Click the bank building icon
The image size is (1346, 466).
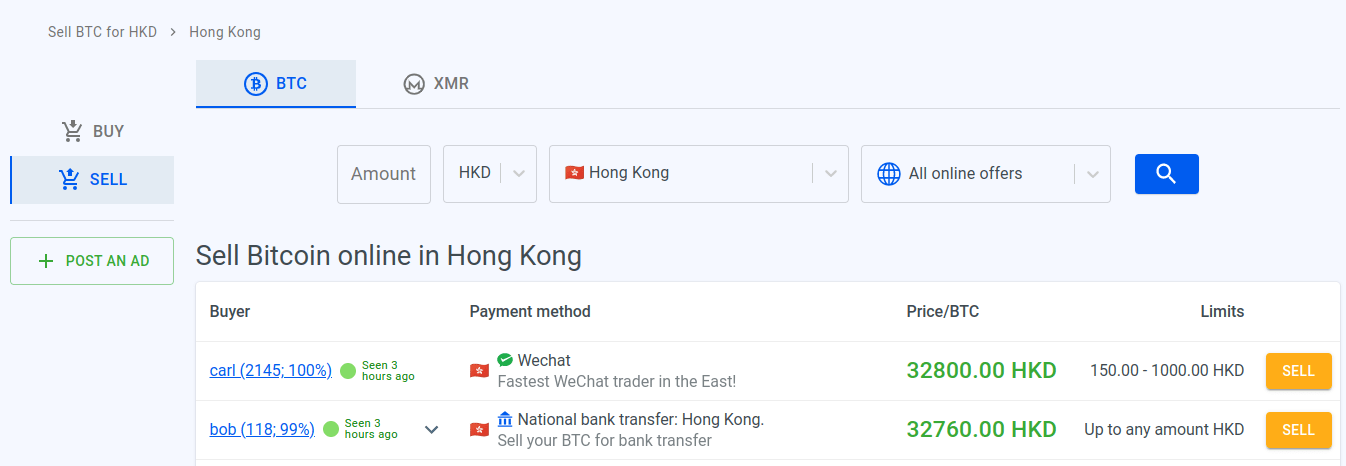(x=505, y=419)
